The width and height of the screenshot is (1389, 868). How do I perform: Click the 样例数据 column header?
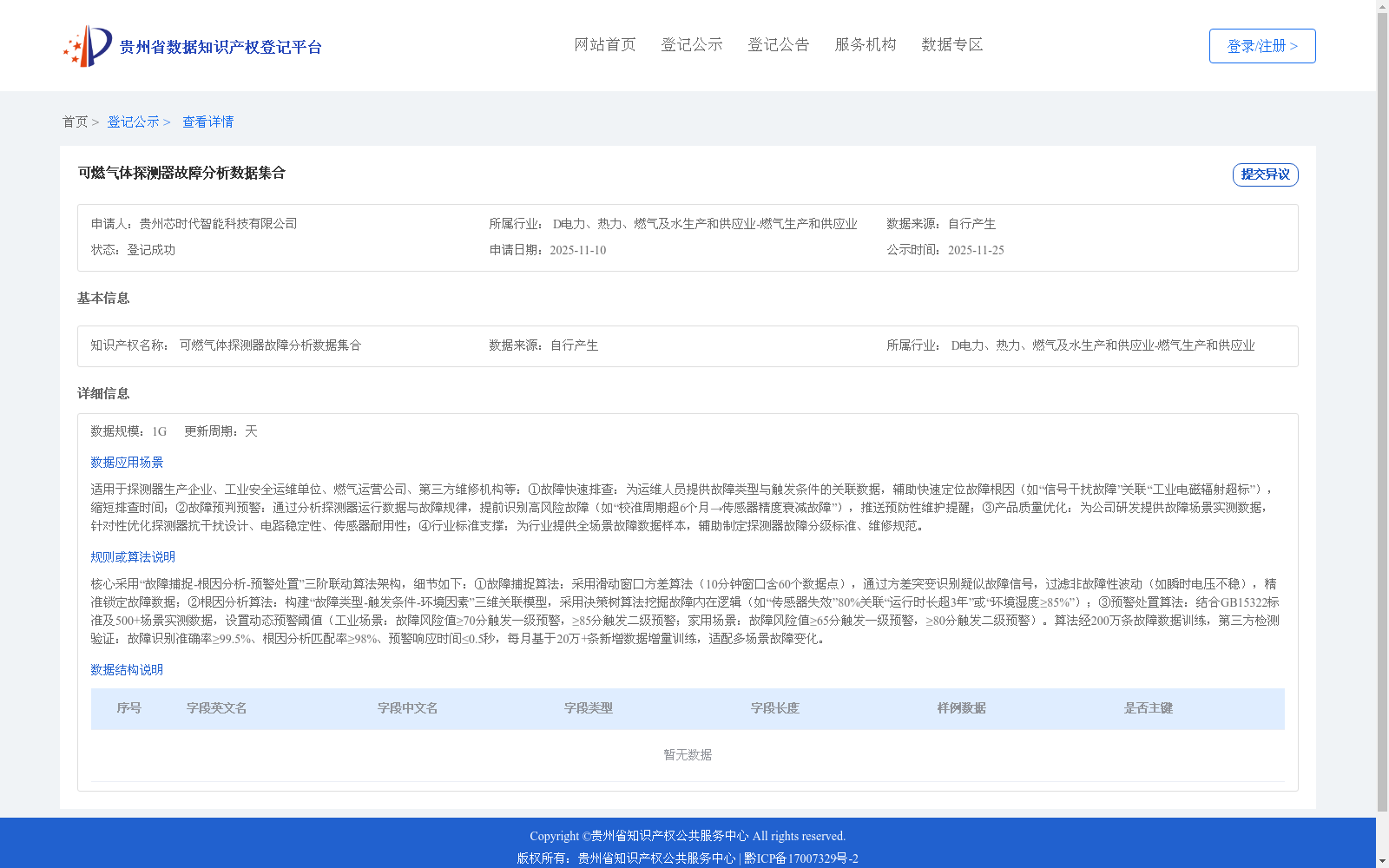coord(961,708)
